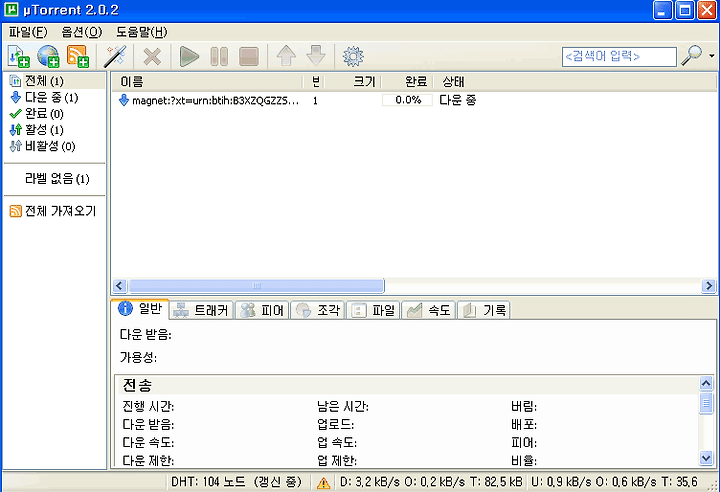Open Preferences gear icon
Viewport: 720px width, 492px height.
point(353,57)
